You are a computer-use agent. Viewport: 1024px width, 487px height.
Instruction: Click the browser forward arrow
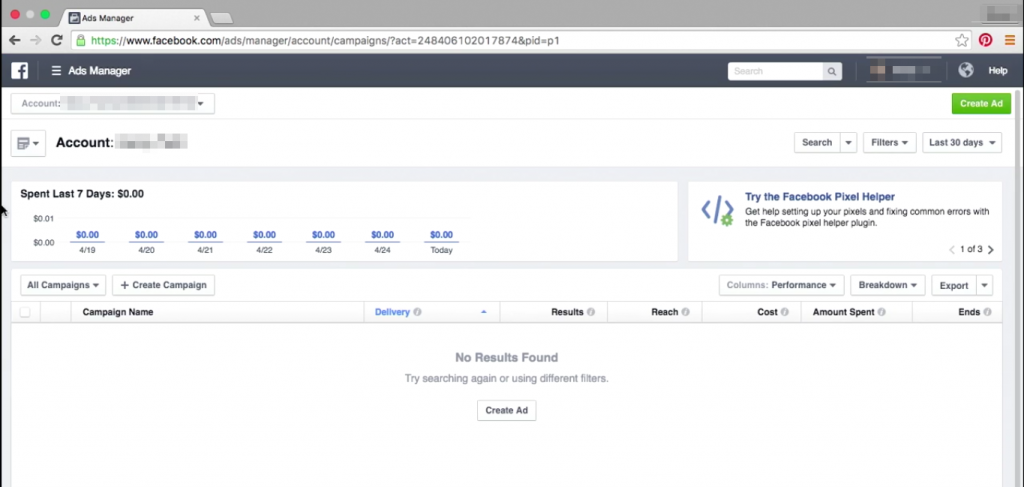(35, 40)
